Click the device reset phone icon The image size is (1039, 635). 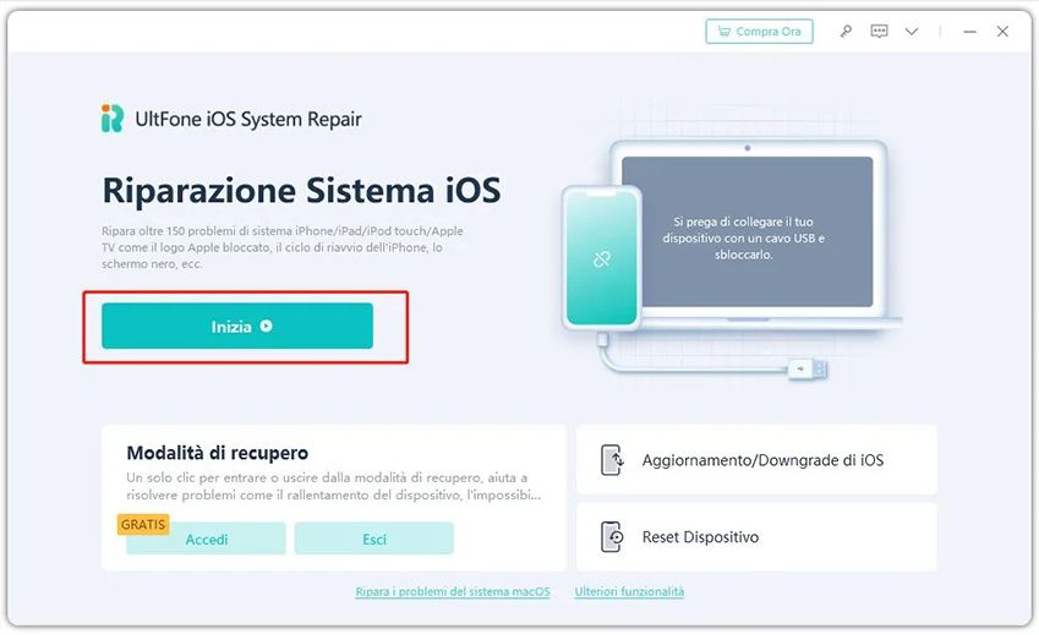click(x=612, y=537)
